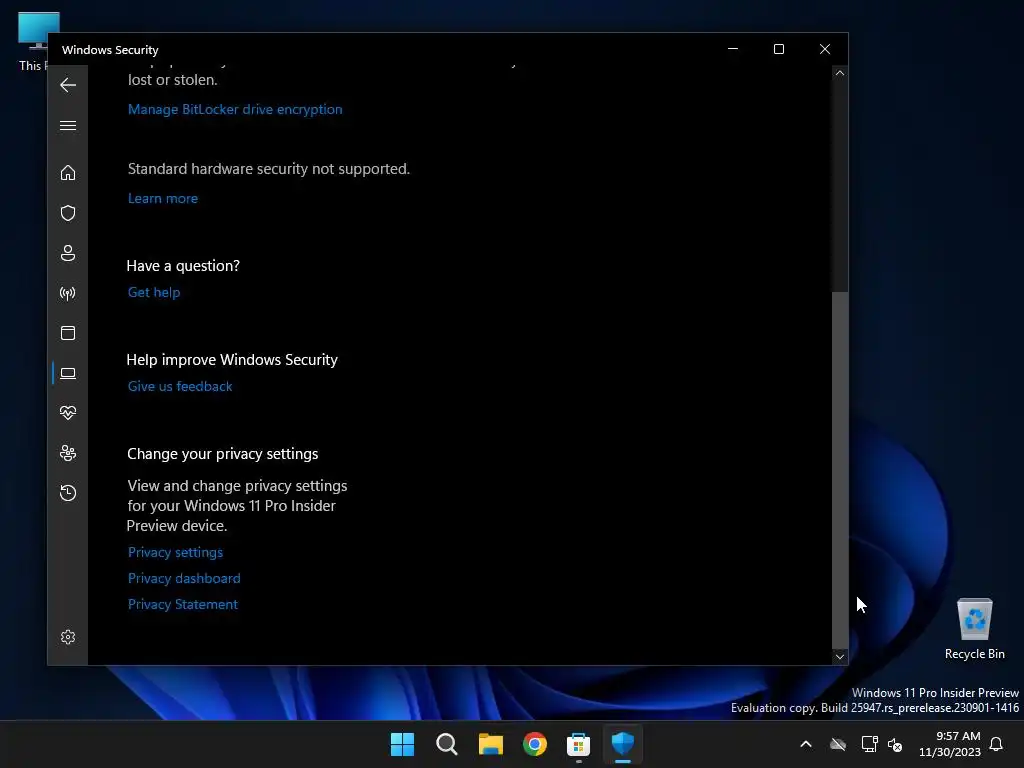Click Manage BitLocker drive encryption link
The height and width of the screenshot is (768, 1024).
tap(235, 109)
